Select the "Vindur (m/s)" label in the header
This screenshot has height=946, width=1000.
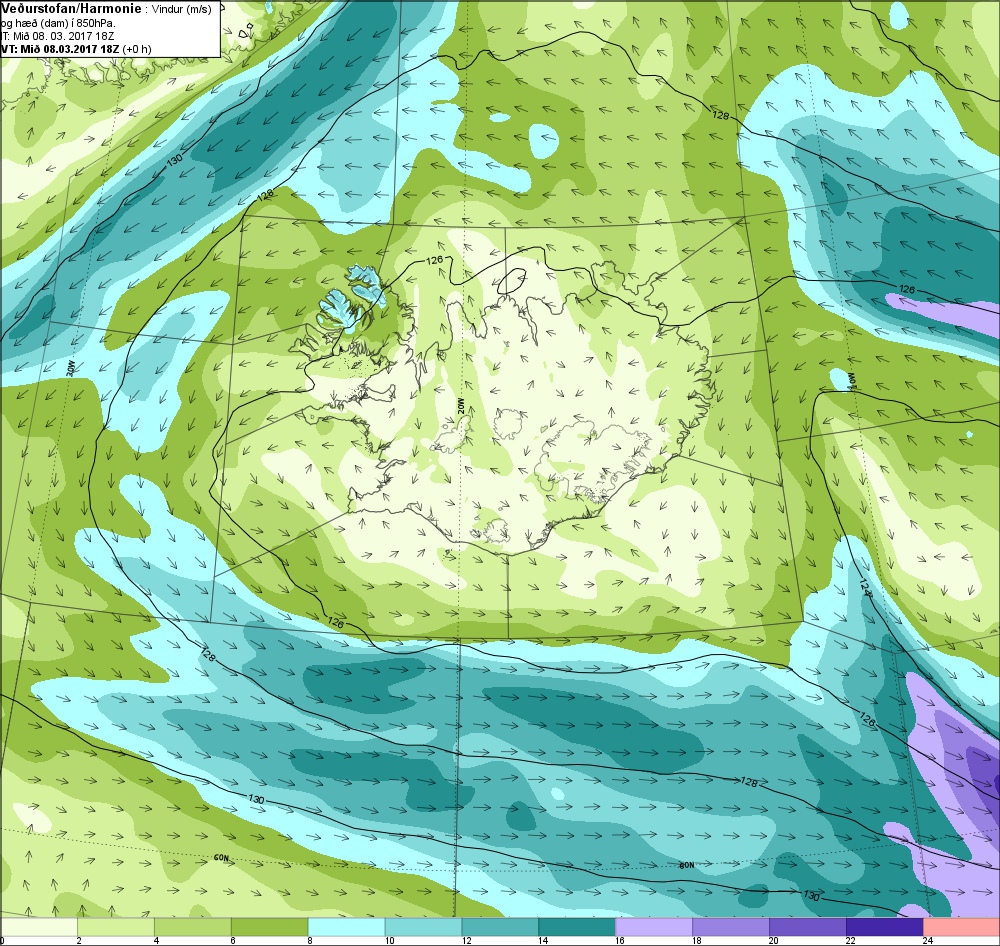click(181, 10)
